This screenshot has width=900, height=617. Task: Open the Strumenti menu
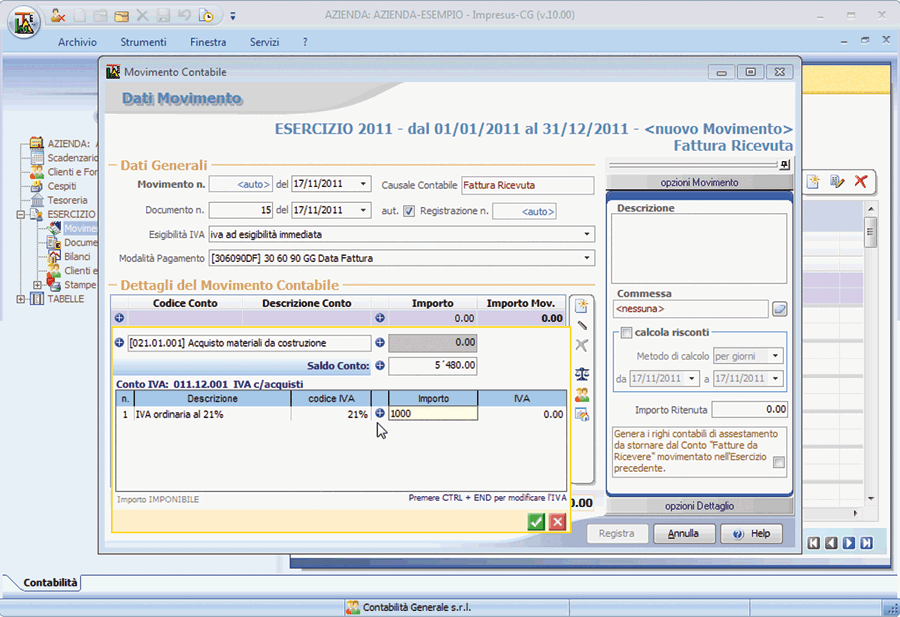(143, 42)
